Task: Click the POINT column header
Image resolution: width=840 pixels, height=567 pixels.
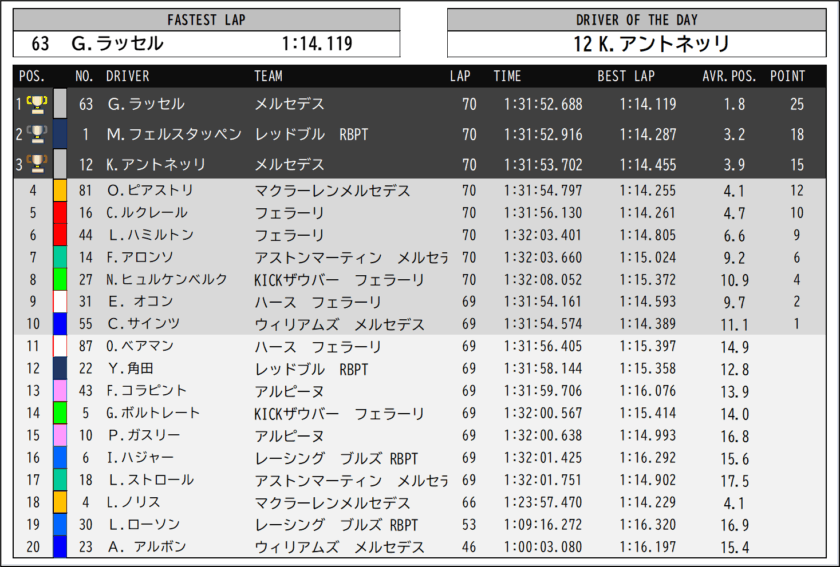Action: tap(788, 76)
